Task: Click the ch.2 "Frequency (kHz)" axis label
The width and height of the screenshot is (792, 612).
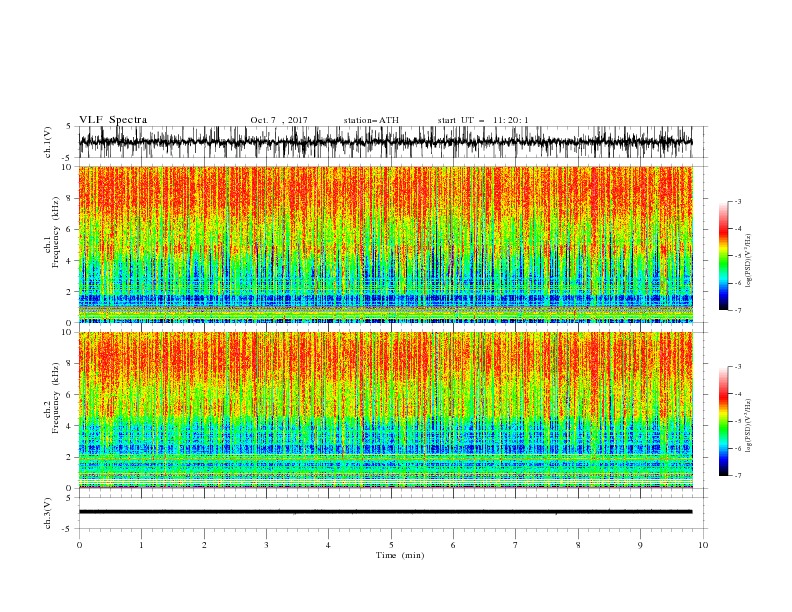Action: 56,398
